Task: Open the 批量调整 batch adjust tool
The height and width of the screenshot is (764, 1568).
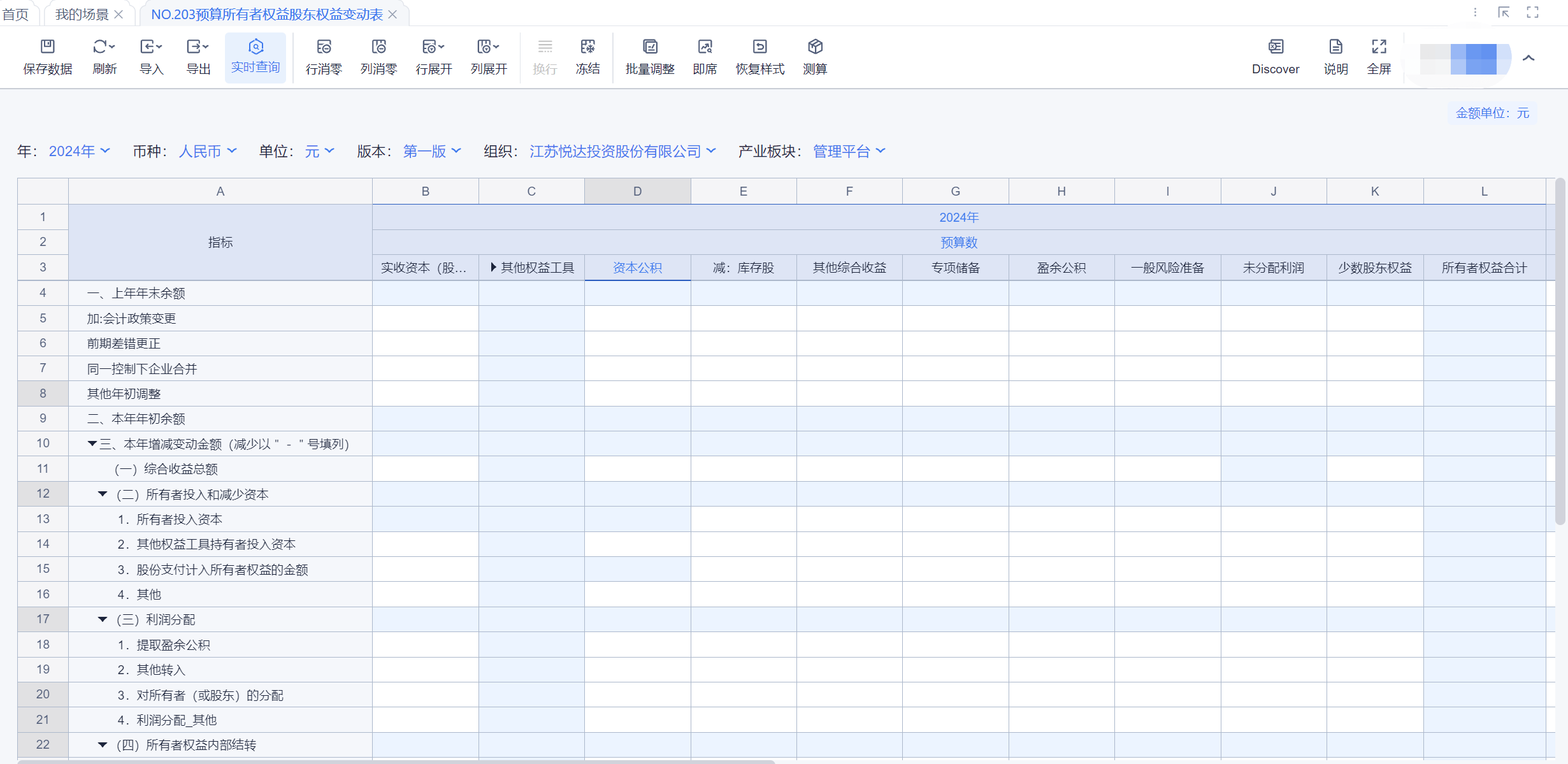Action: (x=649, y=47)
